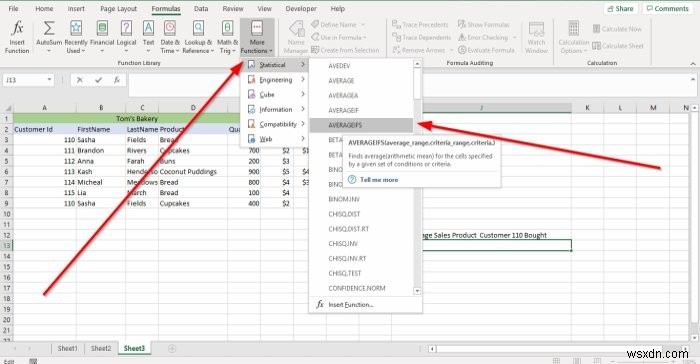
Task: Click Calculate Now
Action: tap(617, 29)
